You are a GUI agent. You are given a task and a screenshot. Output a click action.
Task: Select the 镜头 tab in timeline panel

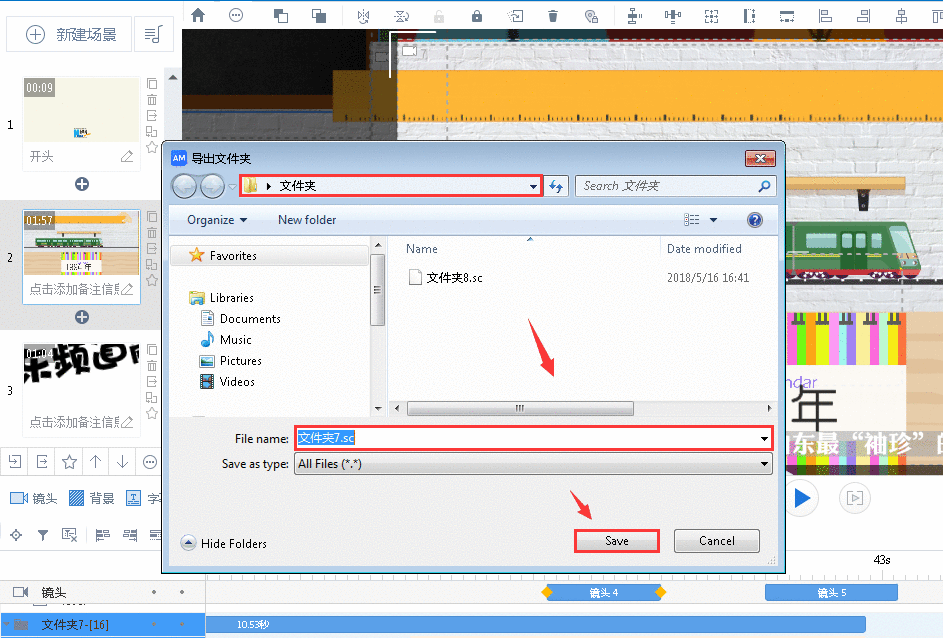pos(33,498)
